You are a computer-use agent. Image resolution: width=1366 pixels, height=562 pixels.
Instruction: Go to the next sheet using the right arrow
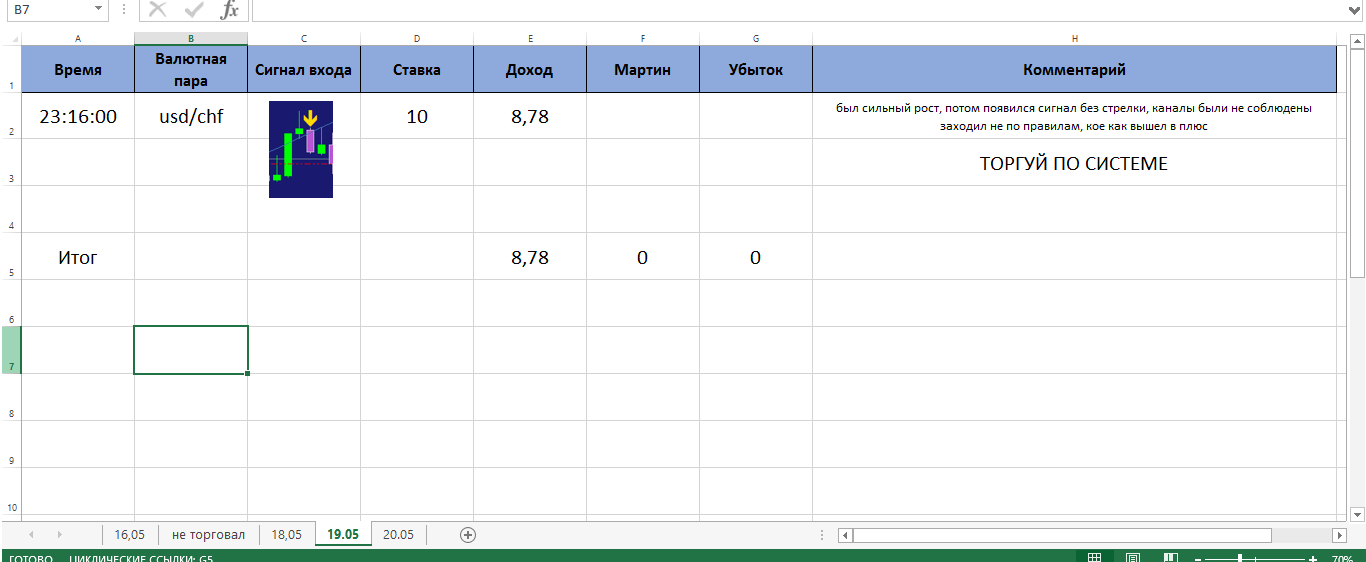(x=60, y=535)
